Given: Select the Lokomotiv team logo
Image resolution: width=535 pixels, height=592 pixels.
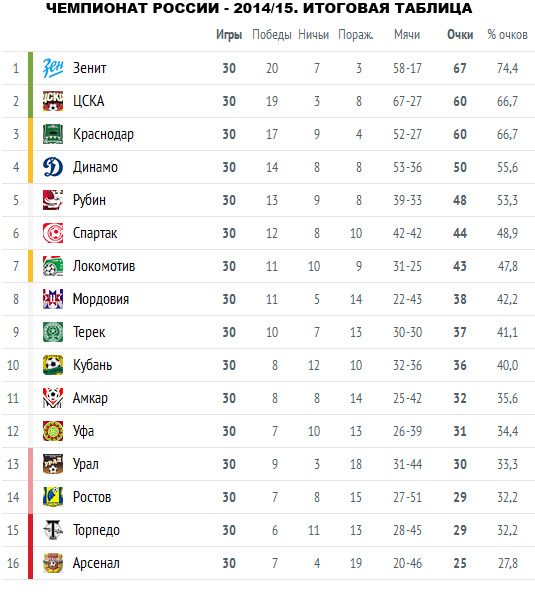Looking at the screenshot, I should point(53,266).
